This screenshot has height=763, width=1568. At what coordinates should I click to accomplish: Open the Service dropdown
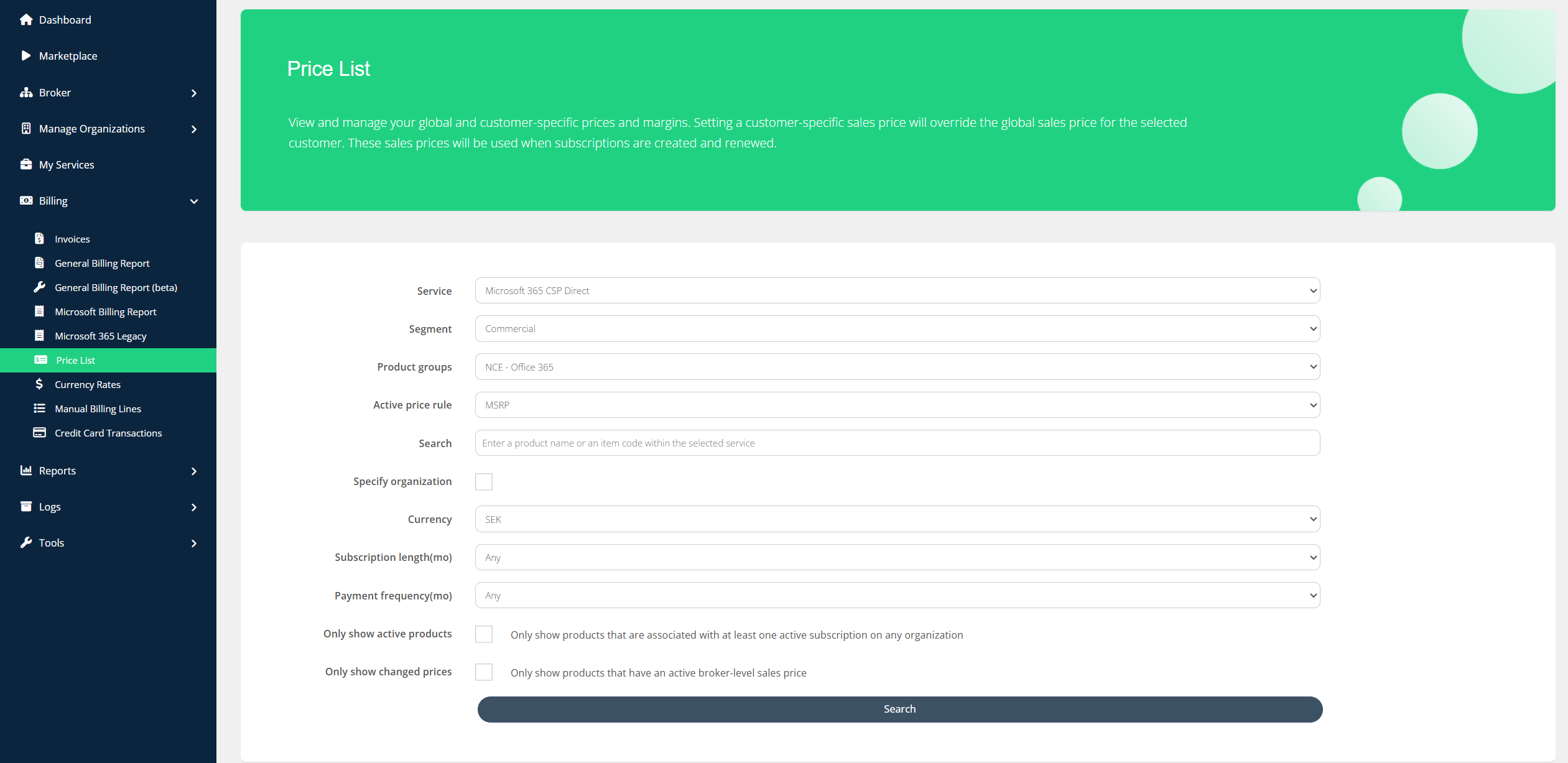click(x=897, y=290)
